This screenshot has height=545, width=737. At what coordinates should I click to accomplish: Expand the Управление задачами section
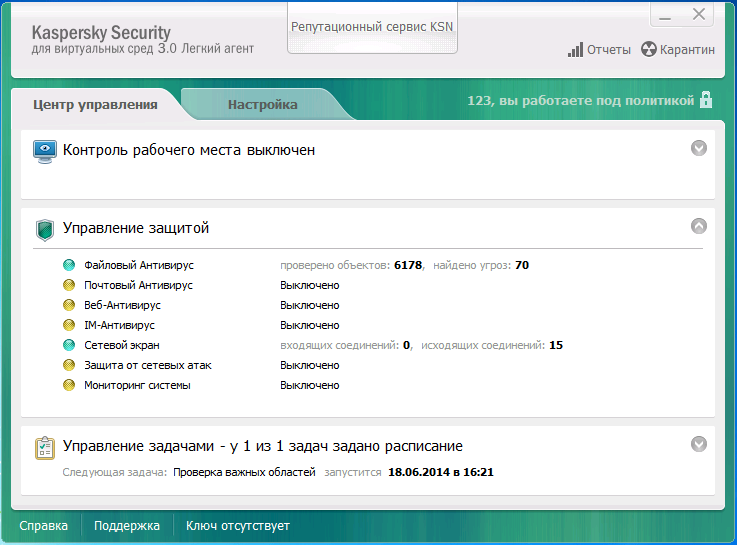coord(699,443)
